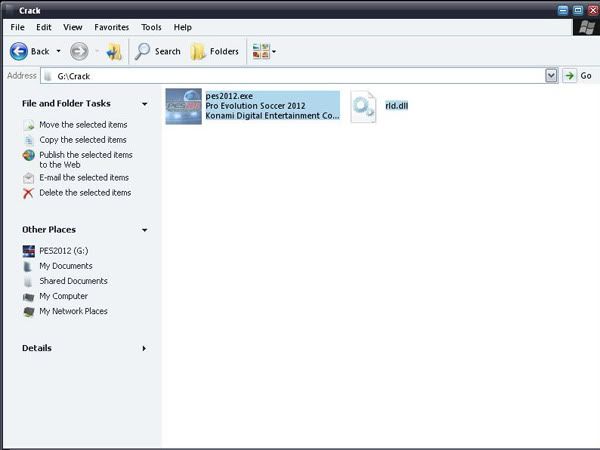Toggle the Folders pane button
Viewport: 600px width, 450px height.
pyautogui.click(x=214, y=51)
